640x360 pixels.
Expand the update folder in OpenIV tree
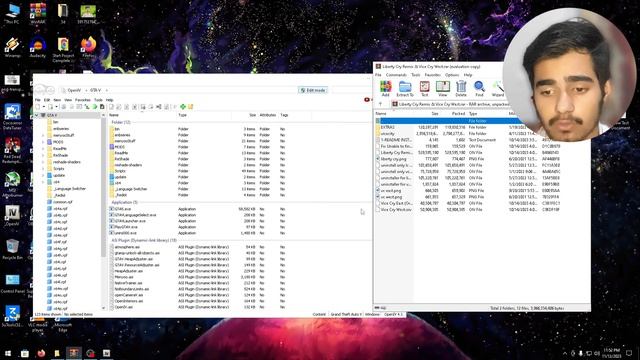tap(43, 176)
